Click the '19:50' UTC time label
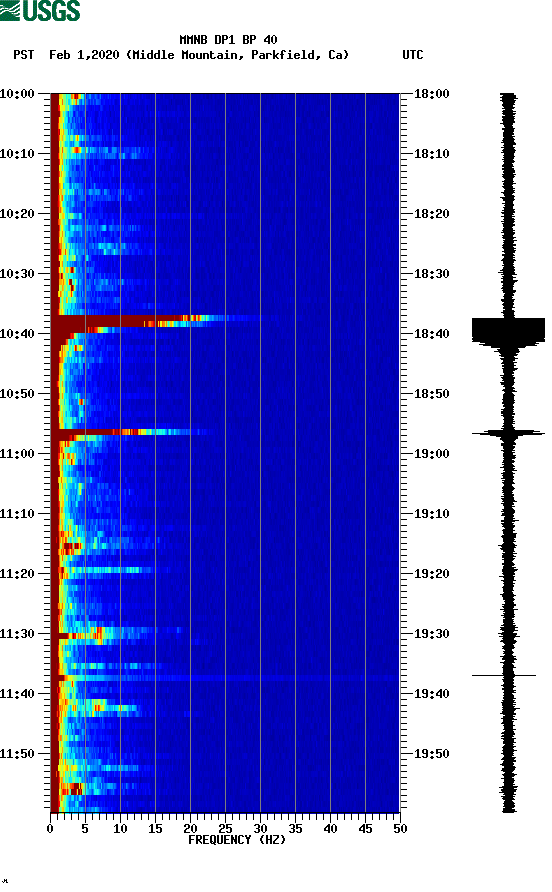Viewport: 552px width, 892px height. (x=432, y=754)
